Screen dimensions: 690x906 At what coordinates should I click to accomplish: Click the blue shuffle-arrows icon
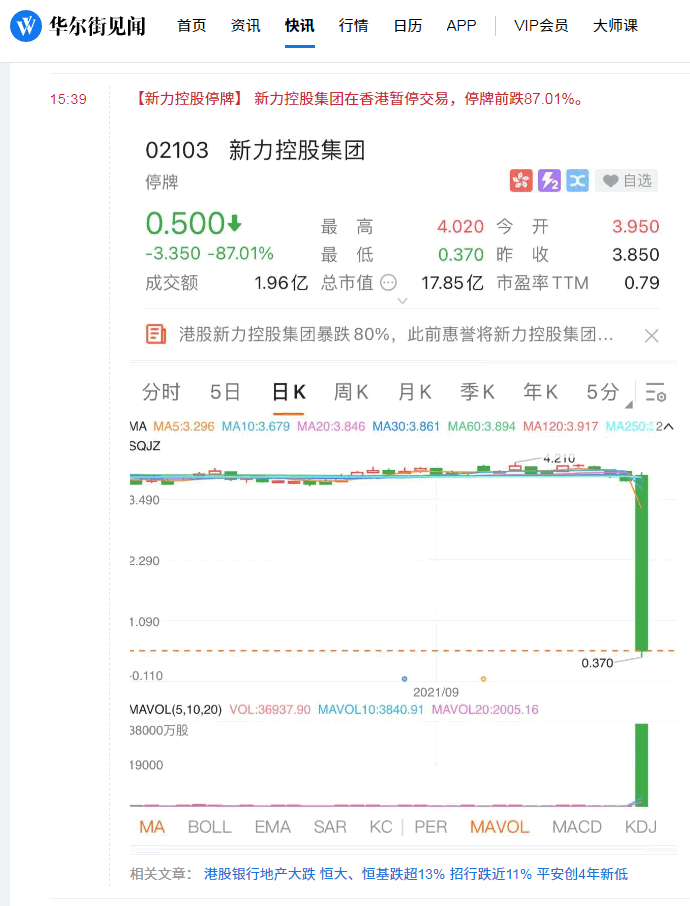(x=578, y=181)
